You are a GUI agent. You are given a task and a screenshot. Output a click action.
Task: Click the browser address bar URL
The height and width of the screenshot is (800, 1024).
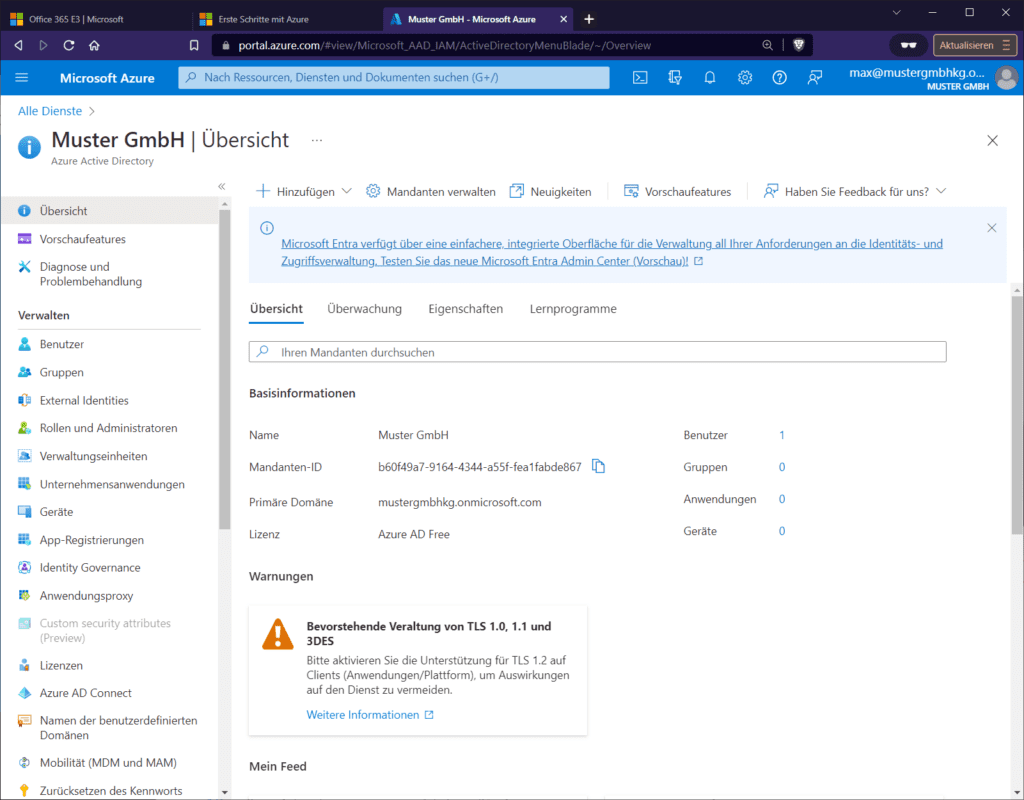pos(444,45)
